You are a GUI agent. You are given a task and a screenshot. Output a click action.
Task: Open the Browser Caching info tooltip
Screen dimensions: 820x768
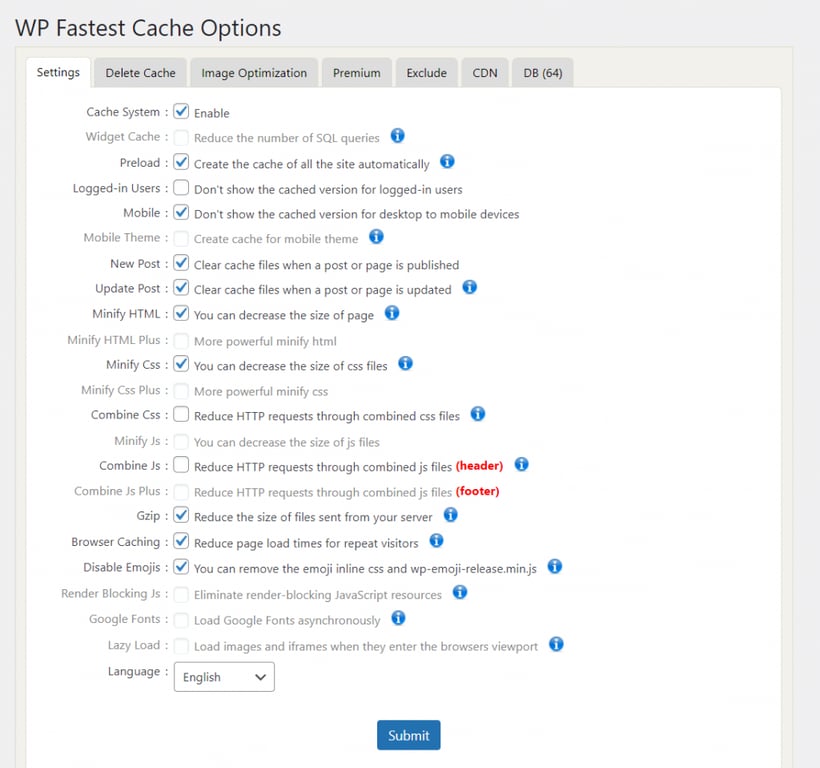pyautogui.click(x=435, y=541)
